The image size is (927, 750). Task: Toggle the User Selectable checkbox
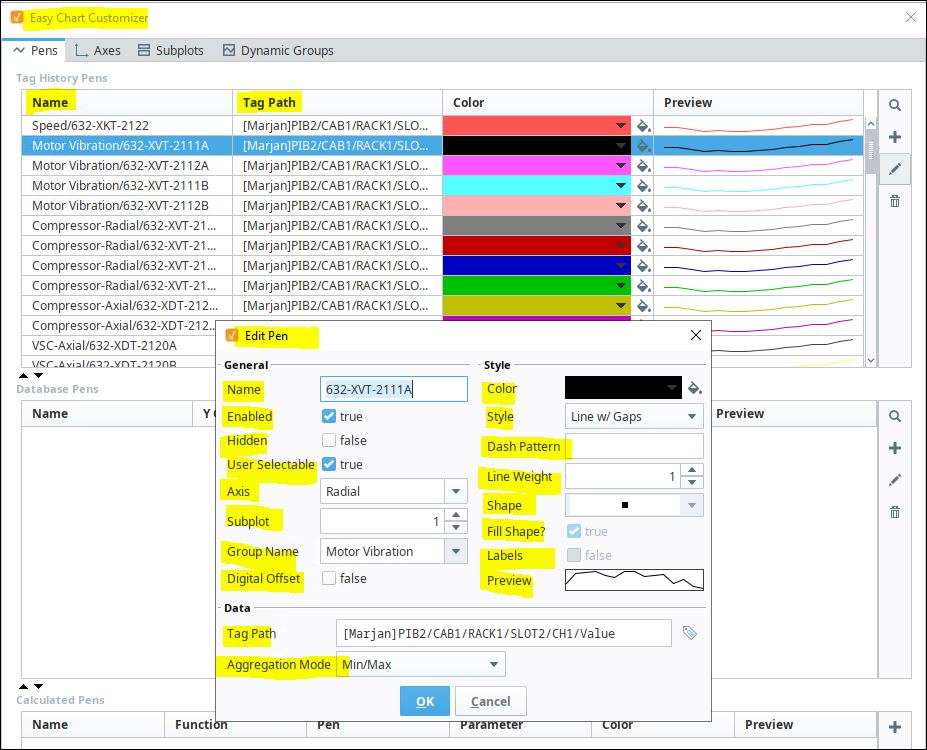tap(329, 465)
